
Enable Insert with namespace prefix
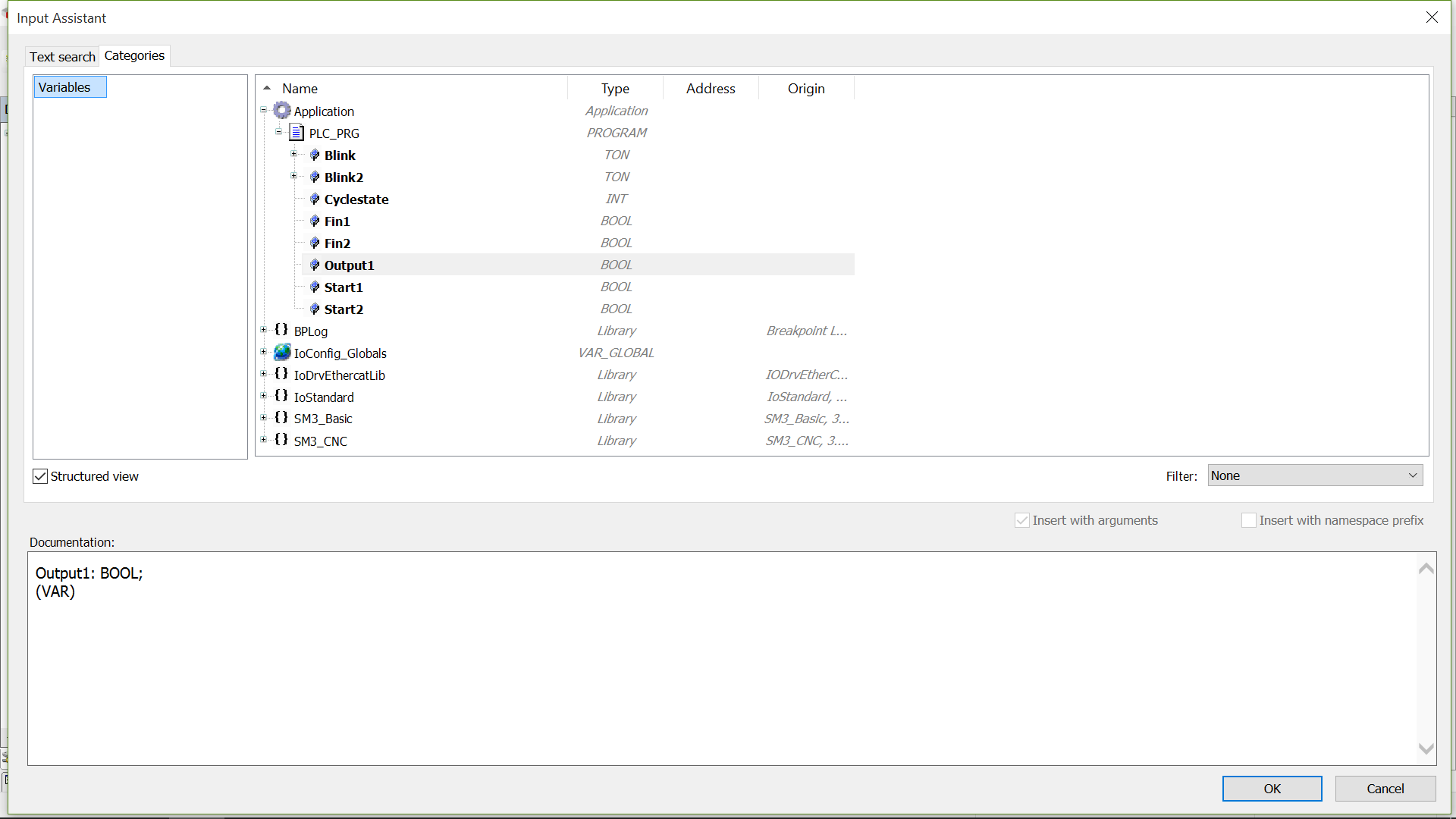click(1248, 520)
